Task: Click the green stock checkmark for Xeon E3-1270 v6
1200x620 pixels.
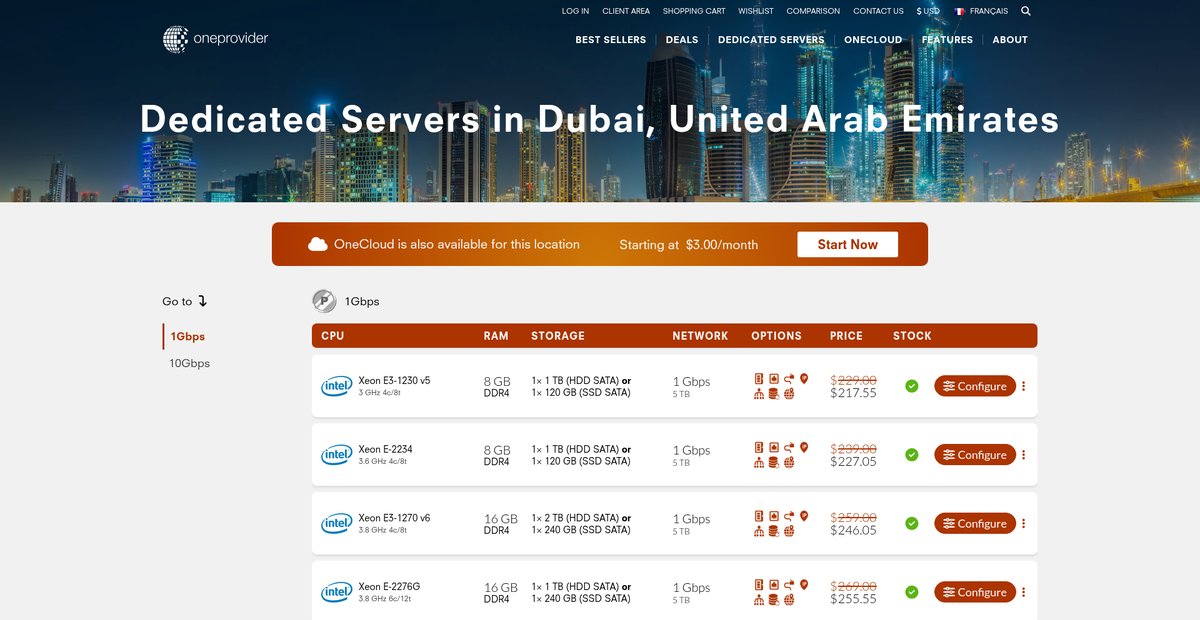Action: (912, 523)
